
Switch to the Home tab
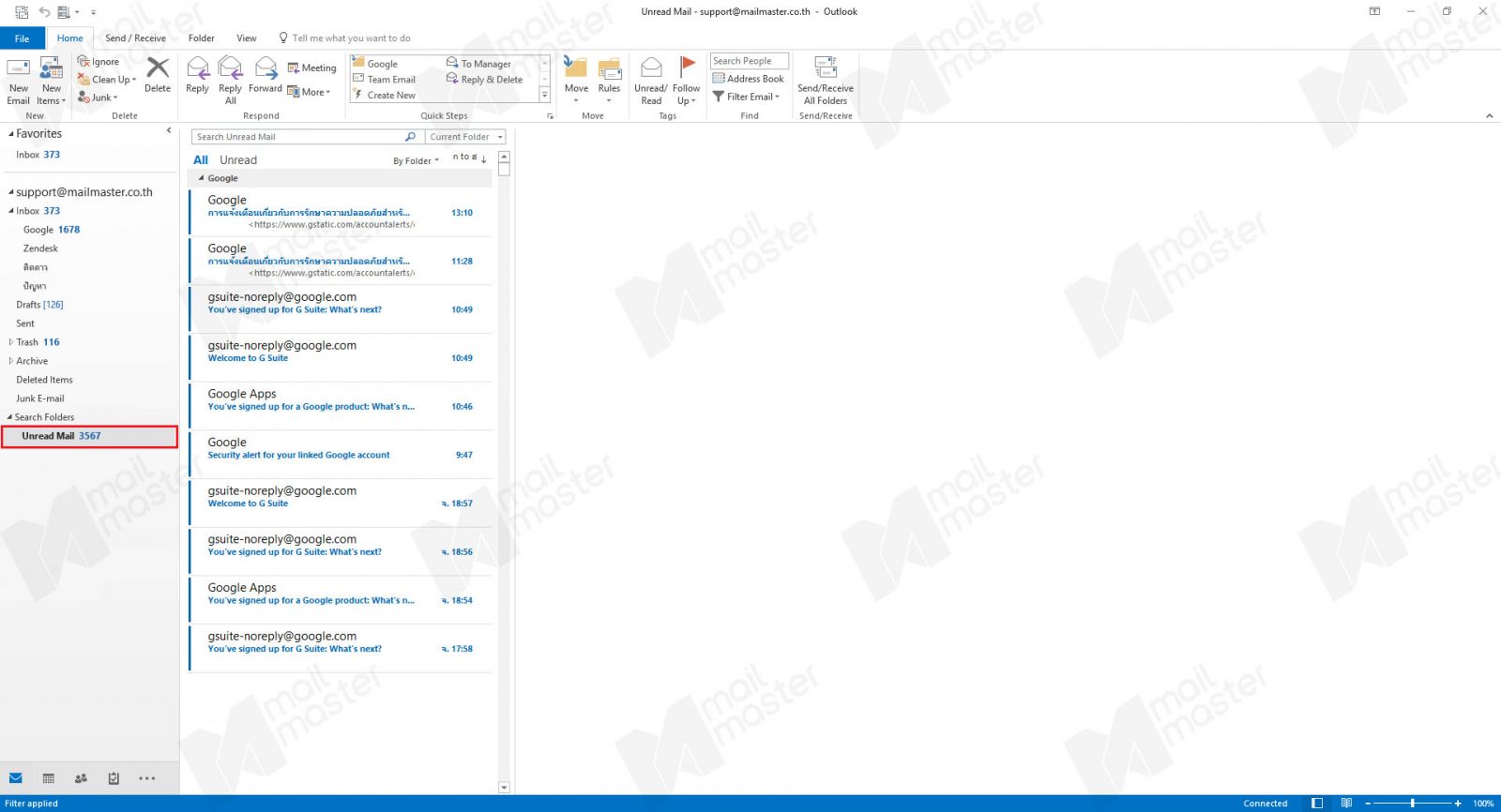click(x=69, y=38)
